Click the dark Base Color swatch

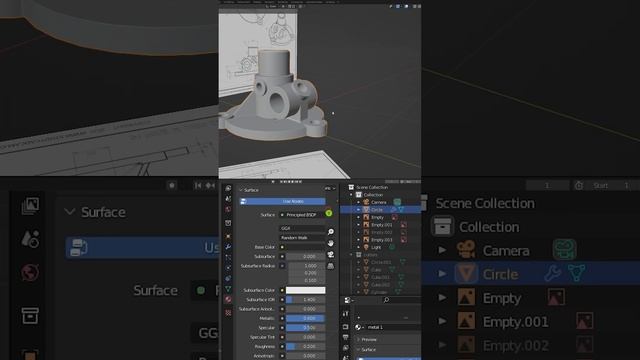306,247
